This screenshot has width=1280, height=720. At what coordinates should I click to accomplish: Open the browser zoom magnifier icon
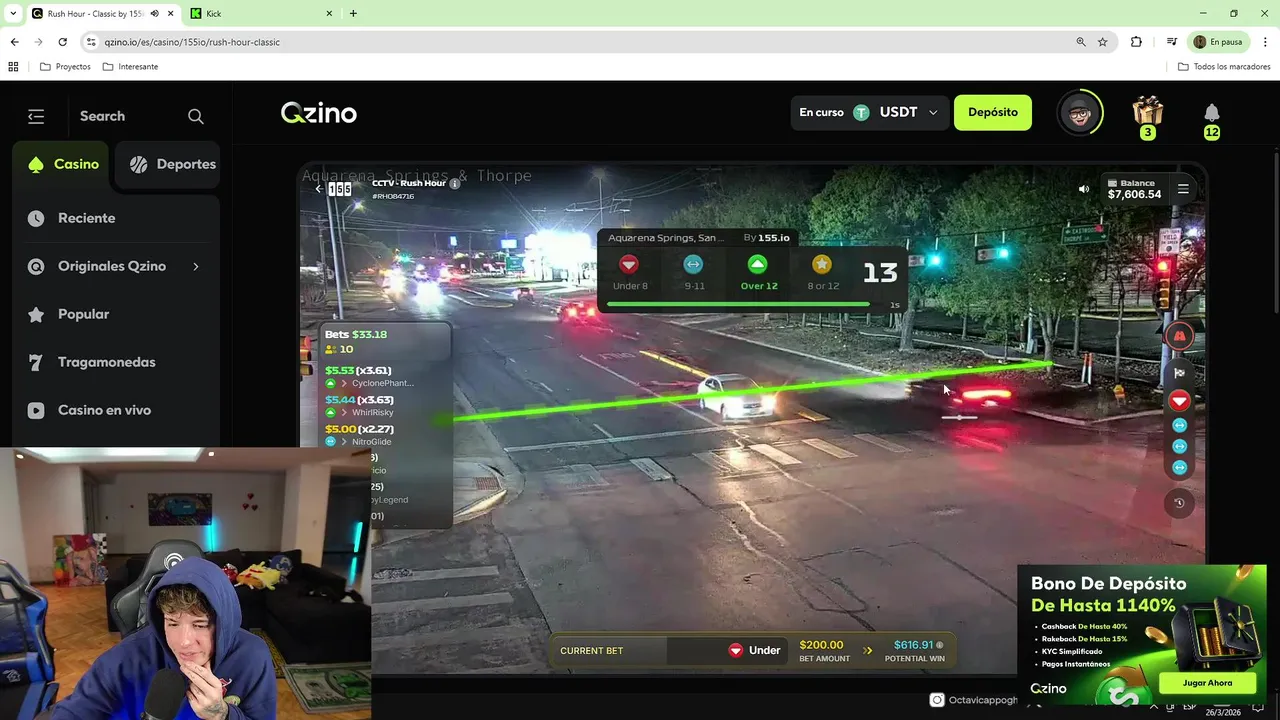(1081, 42)
